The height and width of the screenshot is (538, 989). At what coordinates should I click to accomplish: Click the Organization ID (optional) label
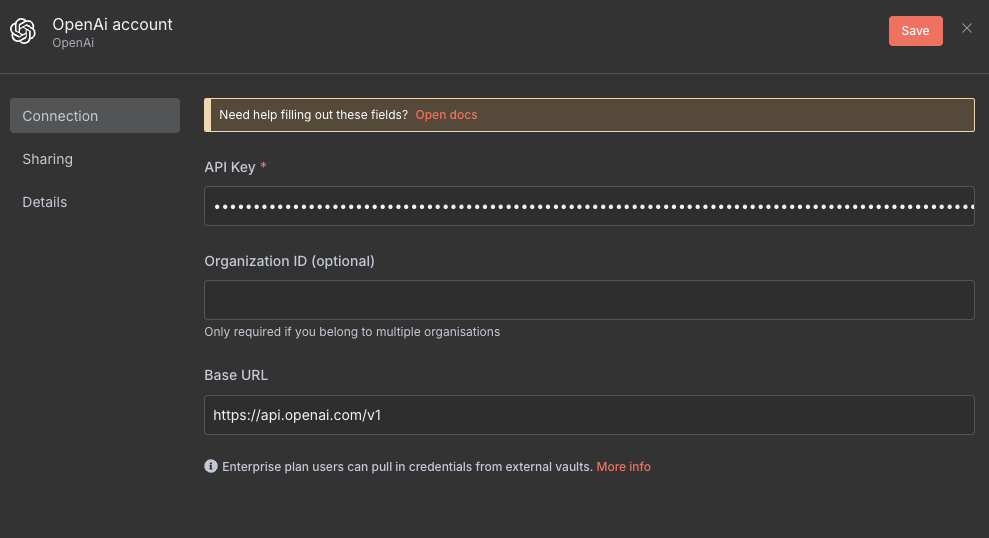pos(290,261)
